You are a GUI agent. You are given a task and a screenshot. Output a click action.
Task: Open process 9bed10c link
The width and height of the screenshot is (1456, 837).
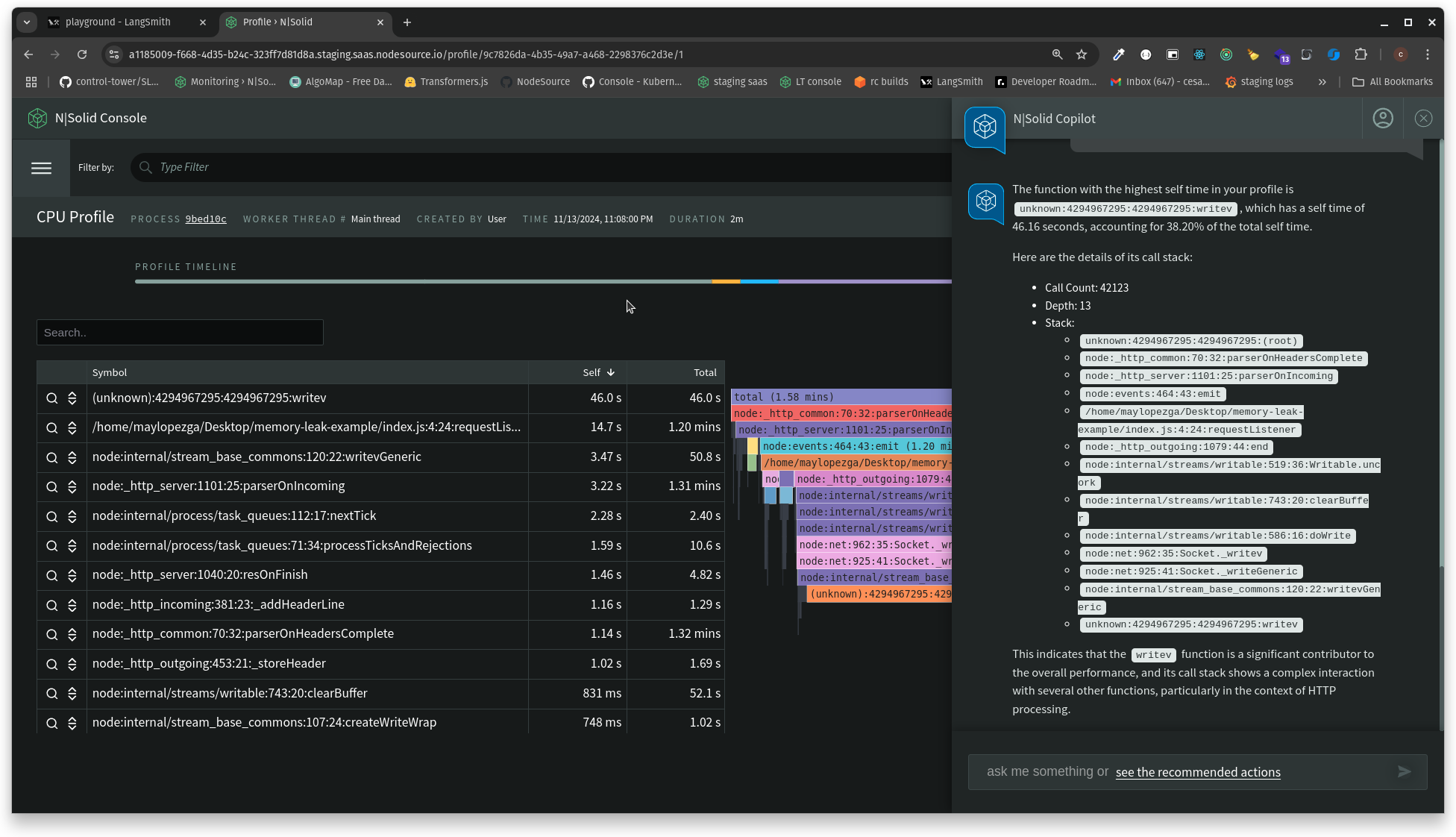click(206, 219)
